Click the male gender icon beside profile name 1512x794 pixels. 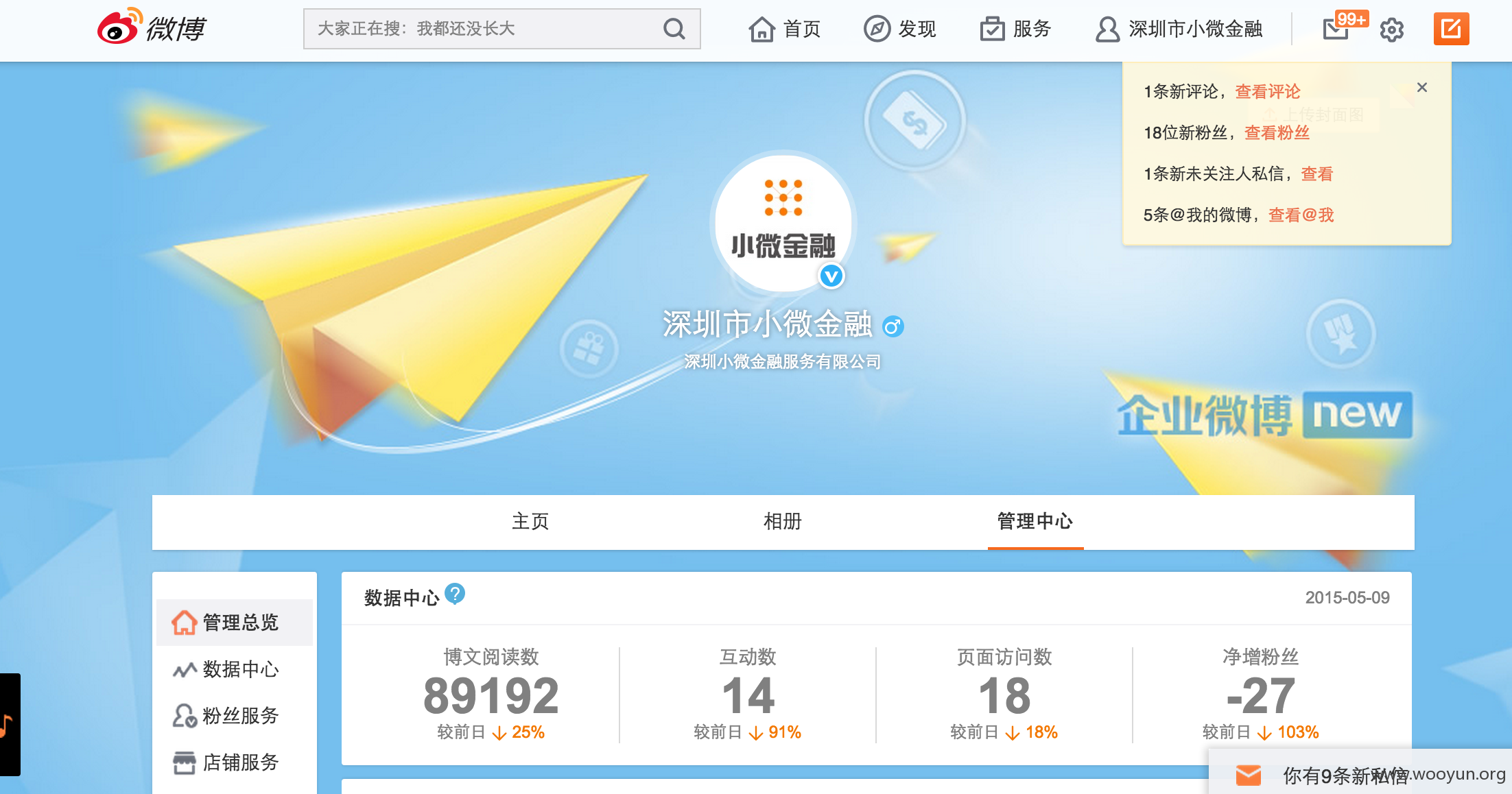pyautogui.click(x=893, y=326)
